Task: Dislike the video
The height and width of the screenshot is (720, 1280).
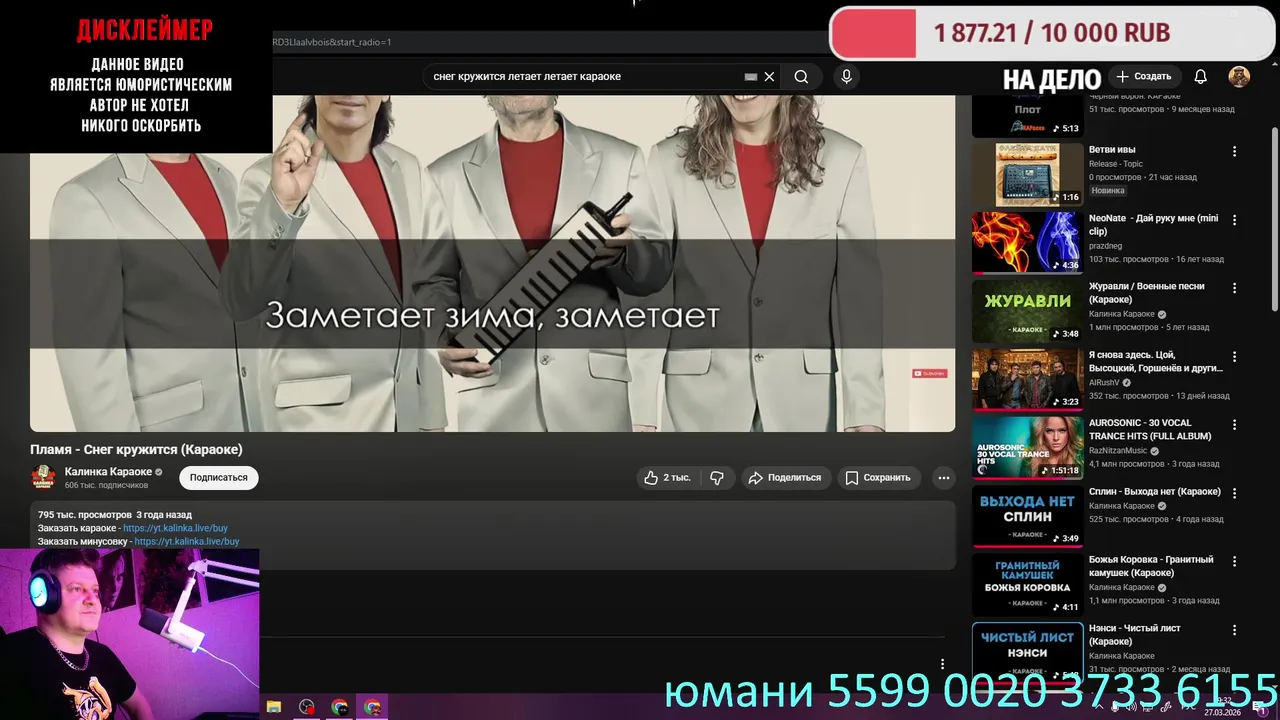Action: tap(717, 478)
